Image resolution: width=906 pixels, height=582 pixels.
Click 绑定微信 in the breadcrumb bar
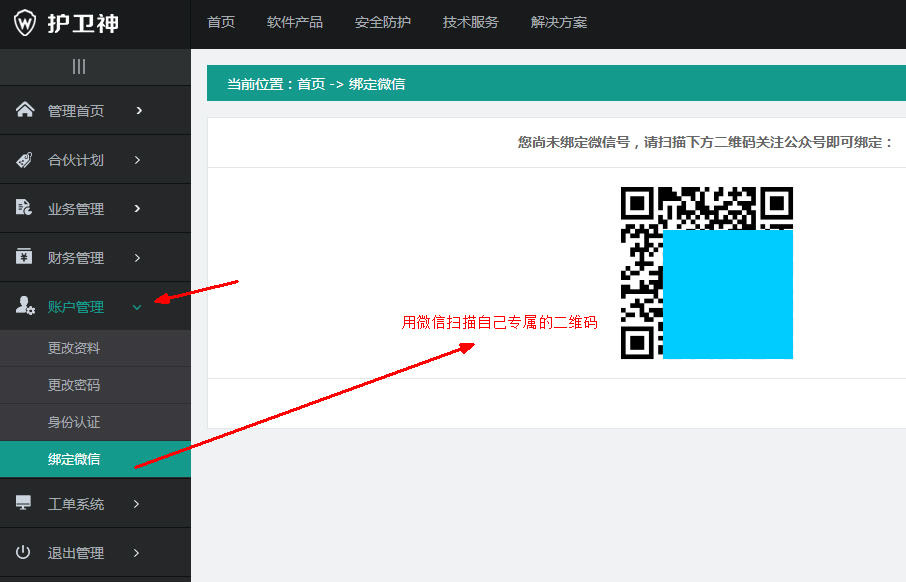[377, 84]
